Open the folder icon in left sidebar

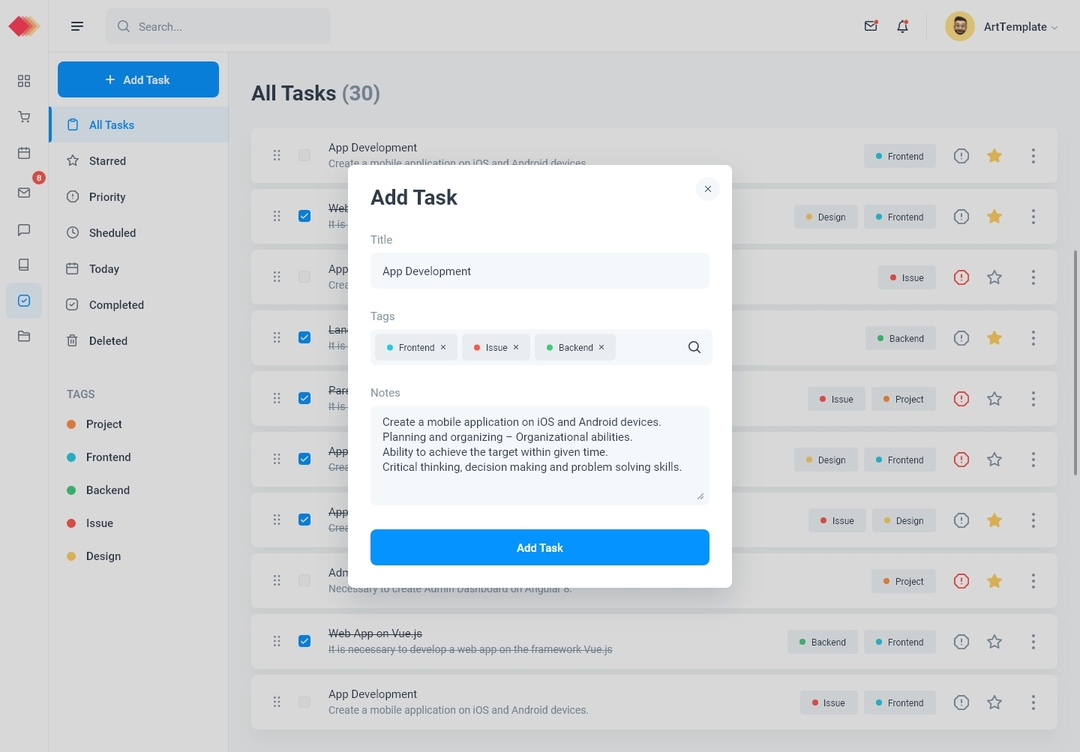click(x=24, y=336)
